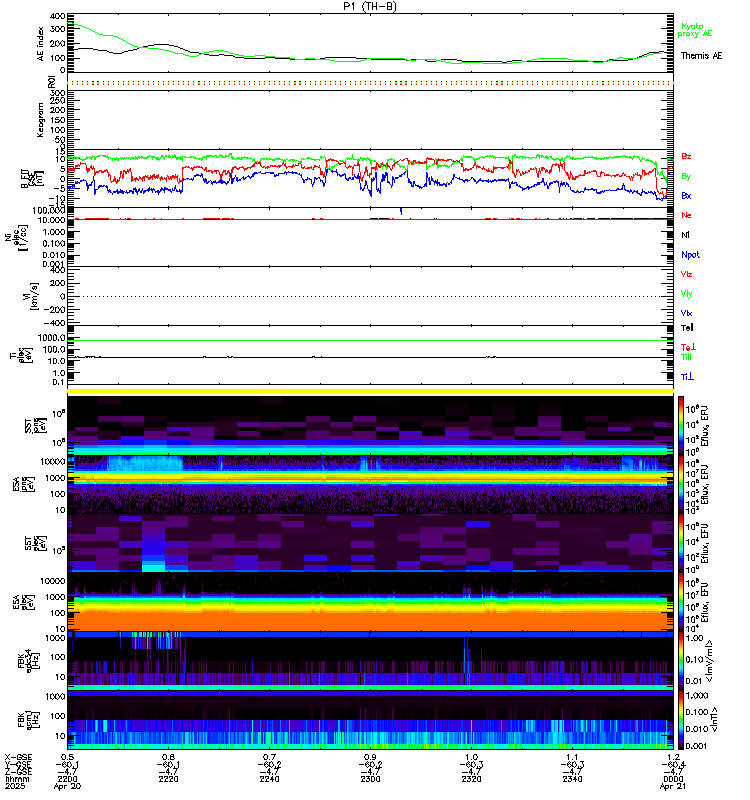The image size is (750, 800).
Task: Pick the green By legend entry
Action: point(686,176)
